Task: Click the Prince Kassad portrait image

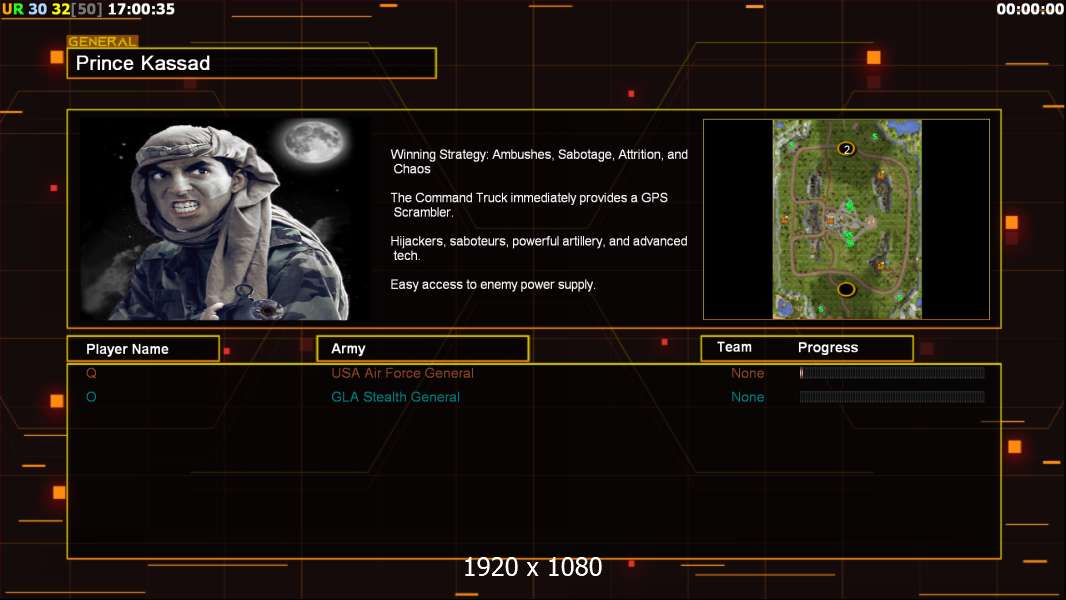Action: [225, 218]
